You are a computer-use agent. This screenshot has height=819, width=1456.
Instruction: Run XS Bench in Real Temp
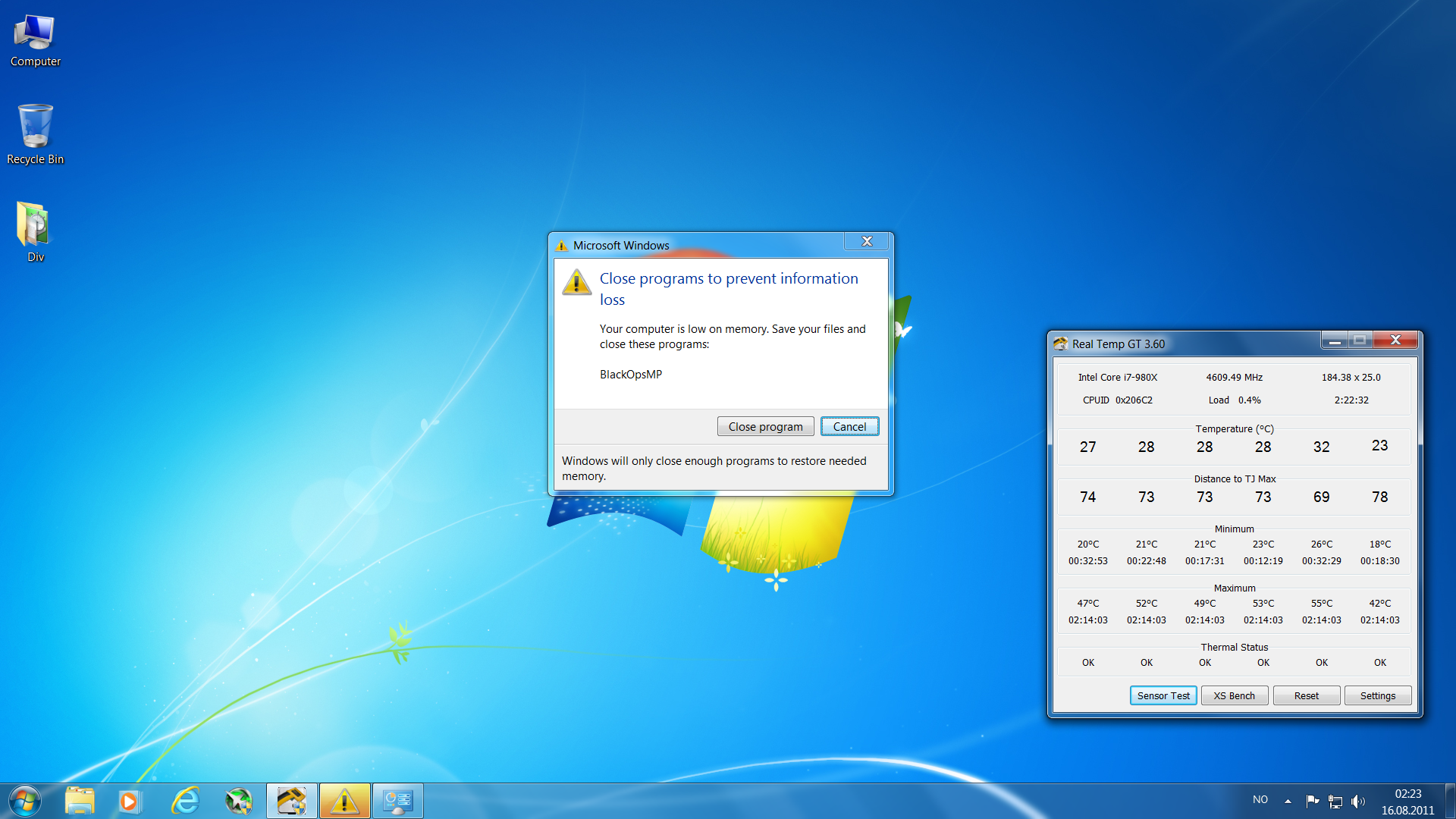[x=1235, y=696]
